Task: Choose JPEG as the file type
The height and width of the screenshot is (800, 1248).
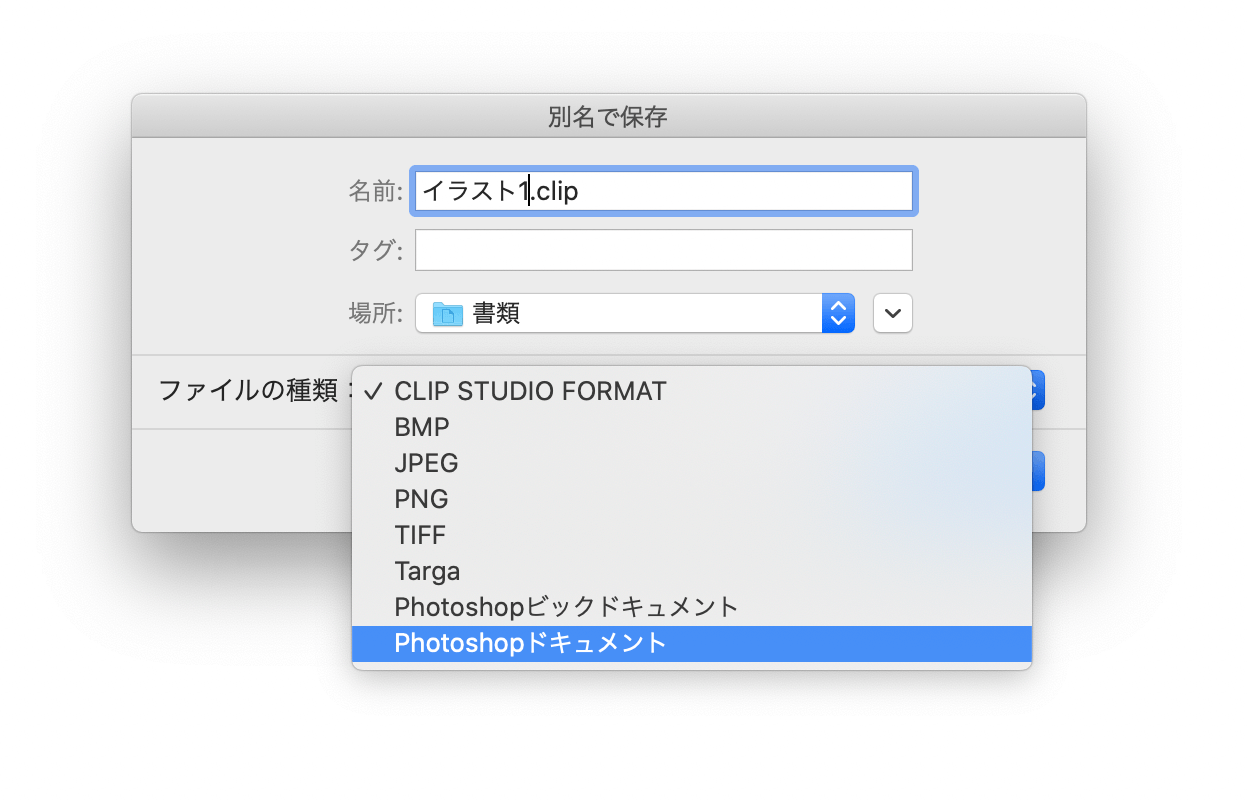Action: [x=427, y=463]
